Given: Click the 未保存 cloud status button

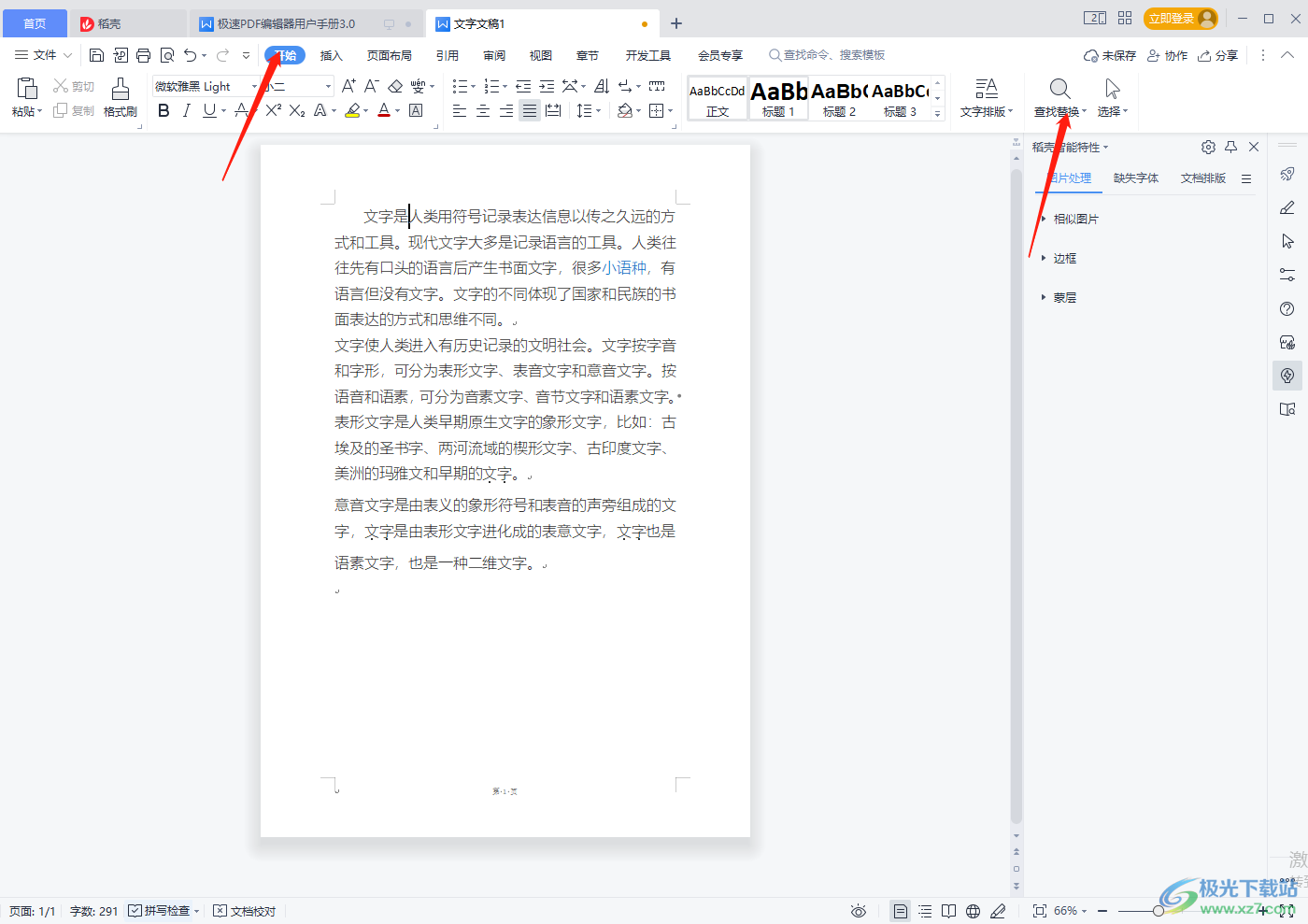Looking at the screenshot, I should click(x=1110, y=55).
